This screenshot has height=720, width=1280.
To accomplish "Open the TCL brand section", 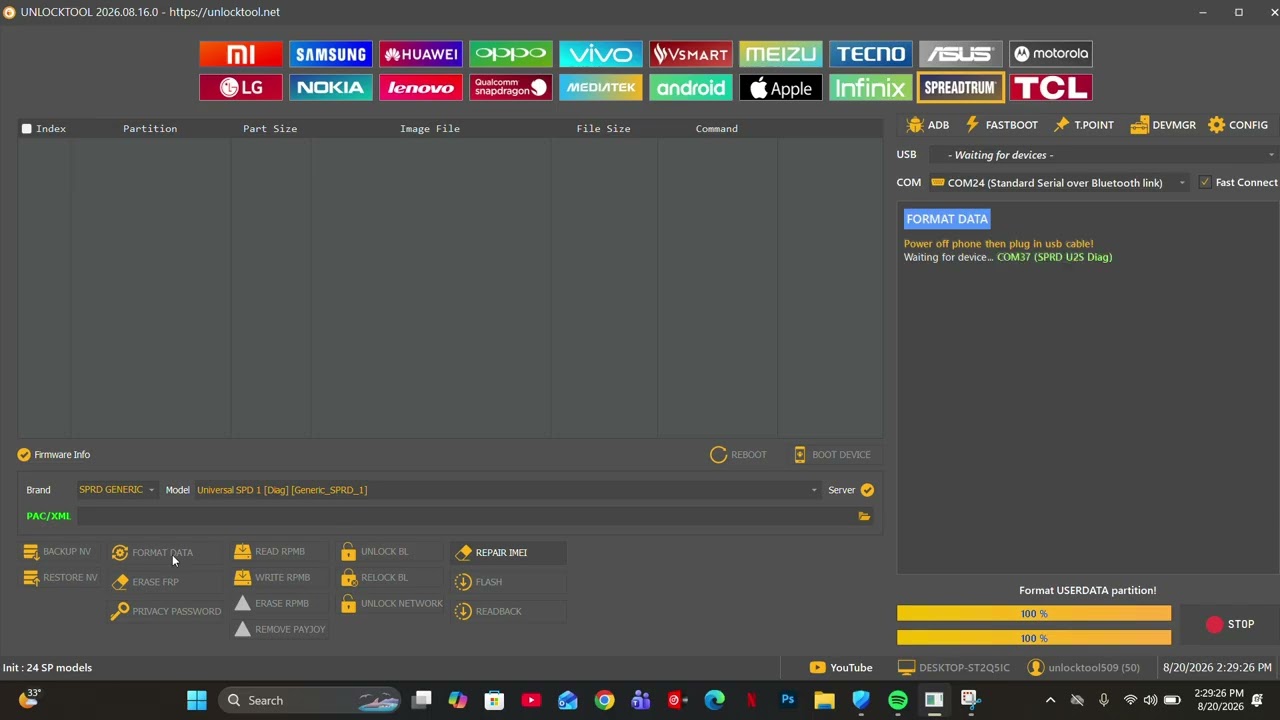I will 1051,88.
